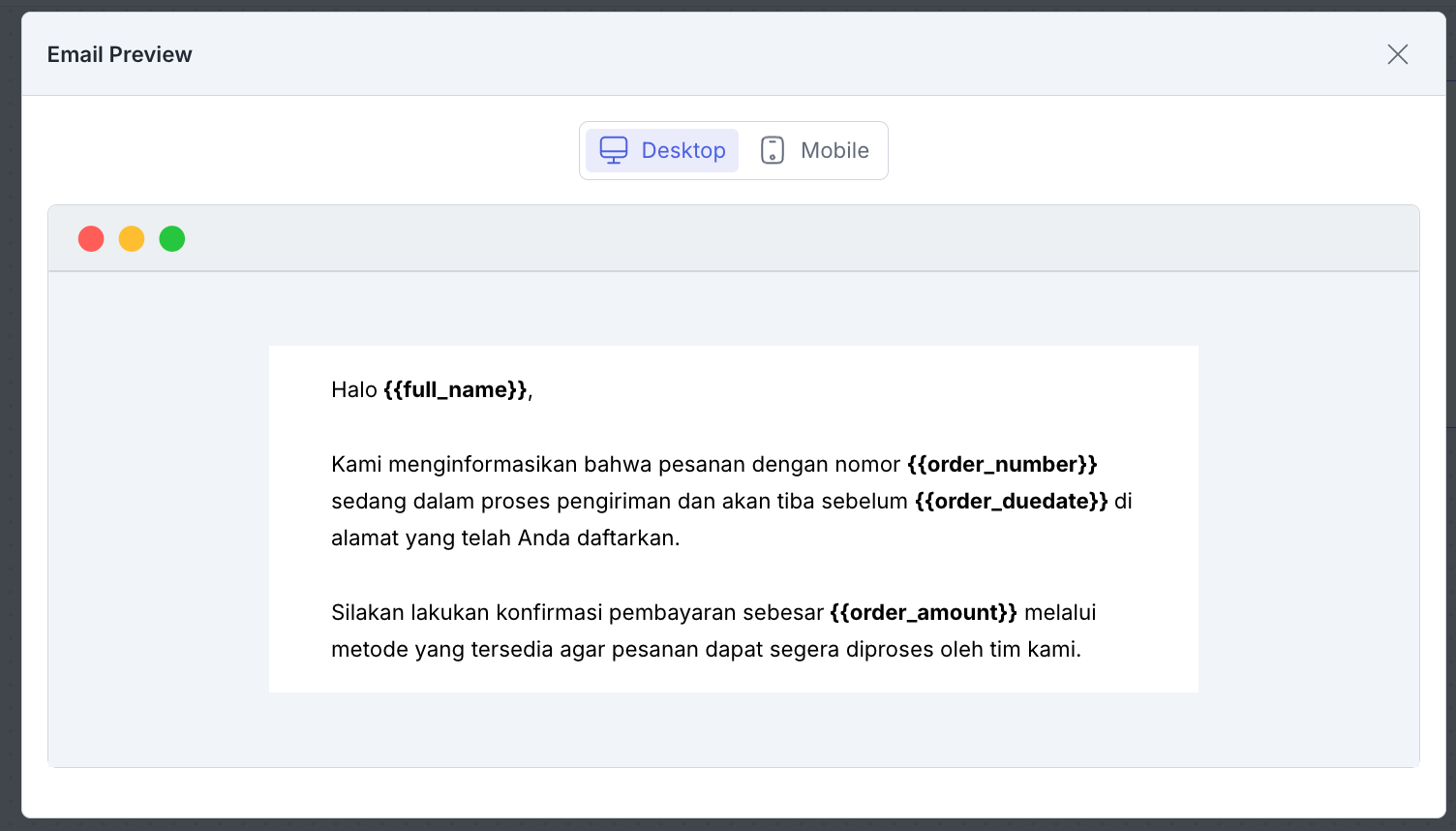Click the line starting "metode yang tersedia"
The image size is (1456, 831).
tap(705, 649)
